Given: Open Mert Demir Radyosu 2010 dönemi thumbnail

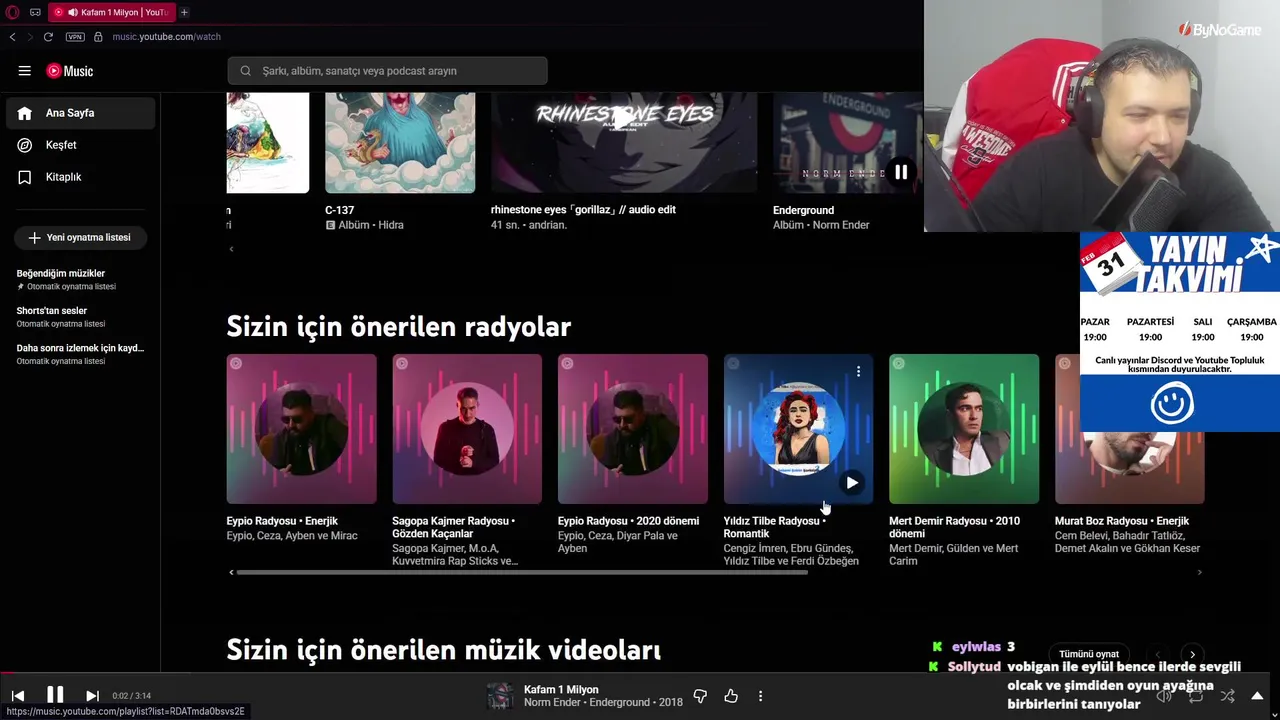Looking at the screenshot, I should click(x=964, y=429).
